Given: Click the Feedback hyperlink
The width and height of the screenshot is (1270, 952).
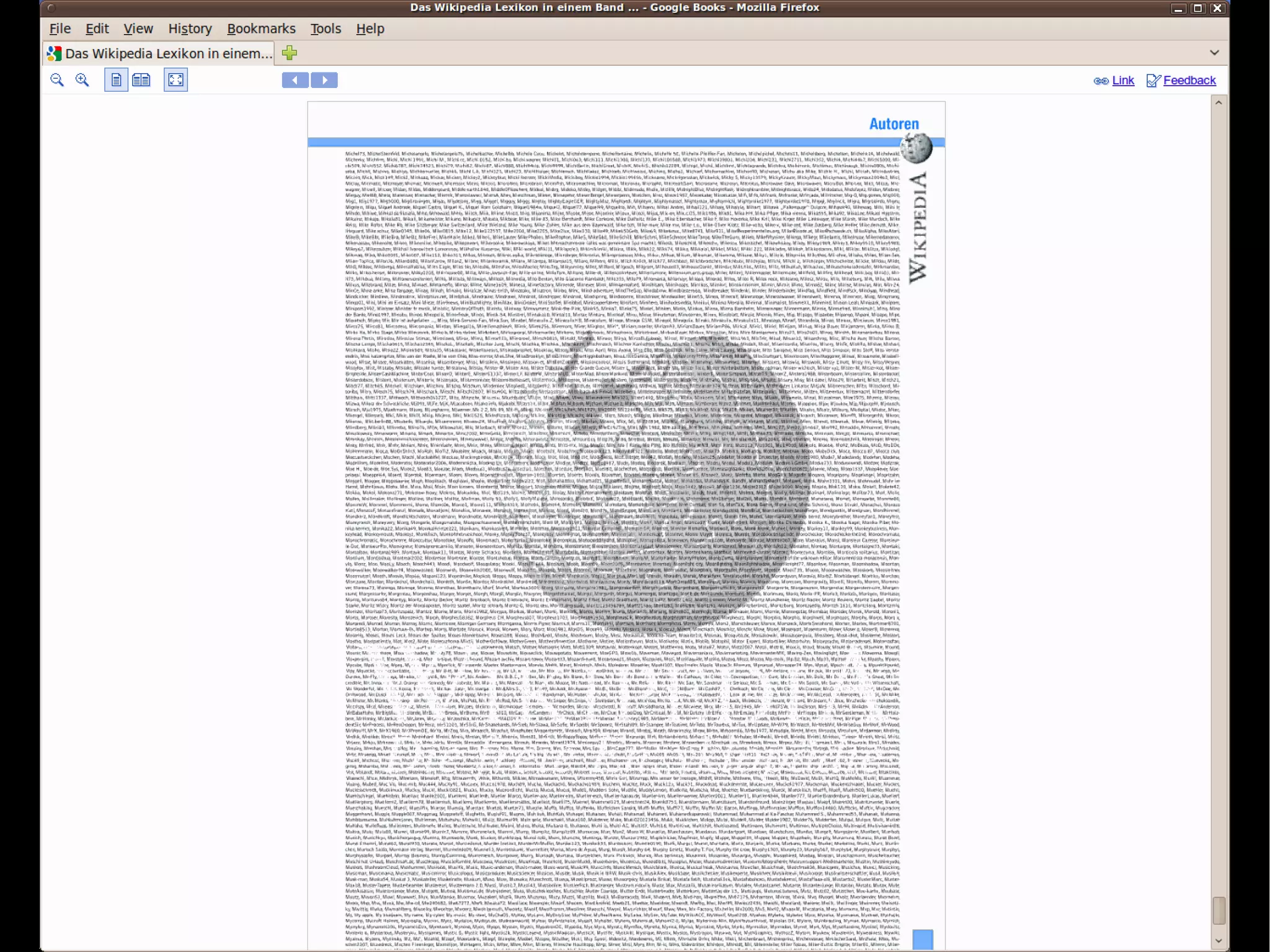Looking at the screenshot, I should click(x=1189, y=81).
